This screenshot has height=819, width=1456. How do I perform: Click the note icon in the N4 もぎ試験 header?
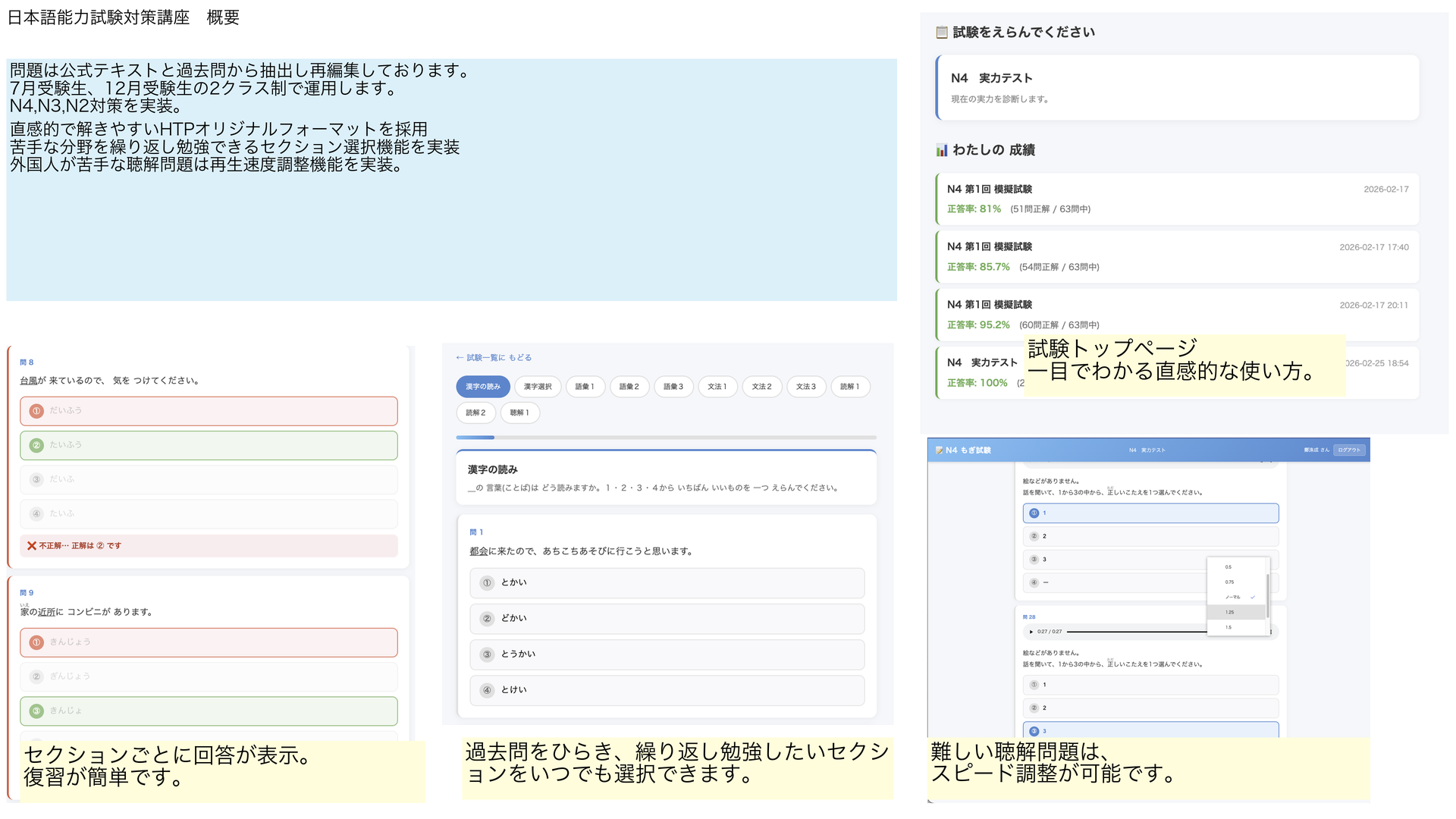pyautogui.click(x=939, y=450)
